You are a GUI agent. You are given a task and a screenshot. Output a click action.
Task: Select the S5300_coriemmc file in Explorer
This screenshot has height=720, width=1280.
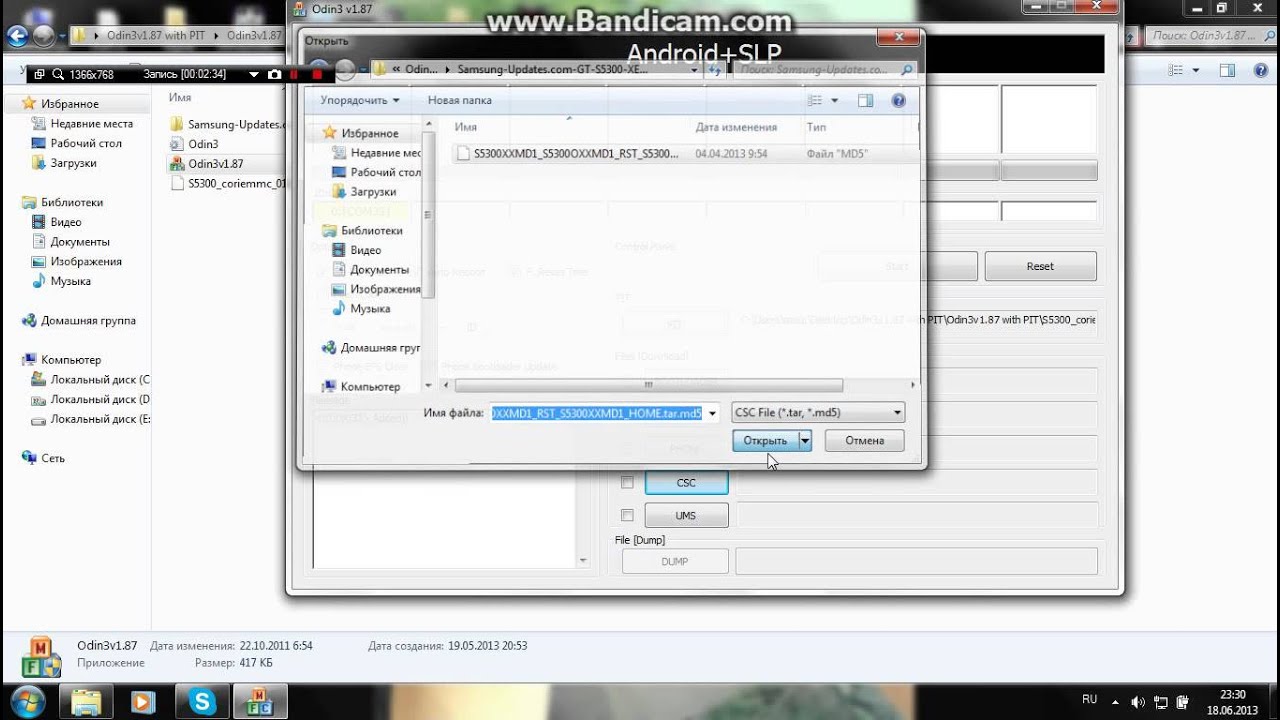click(229, 183)
